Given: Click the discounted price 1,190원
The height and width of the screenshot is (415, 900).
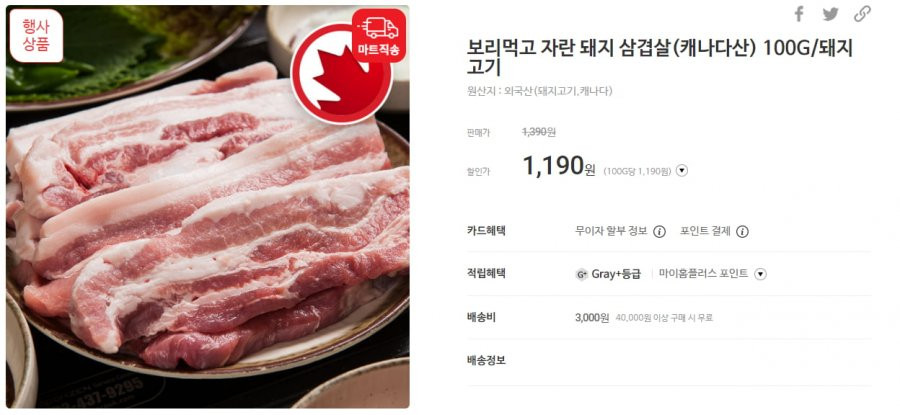Looking at the screenshot, I should pyautogui.click(x=559, y=166).
